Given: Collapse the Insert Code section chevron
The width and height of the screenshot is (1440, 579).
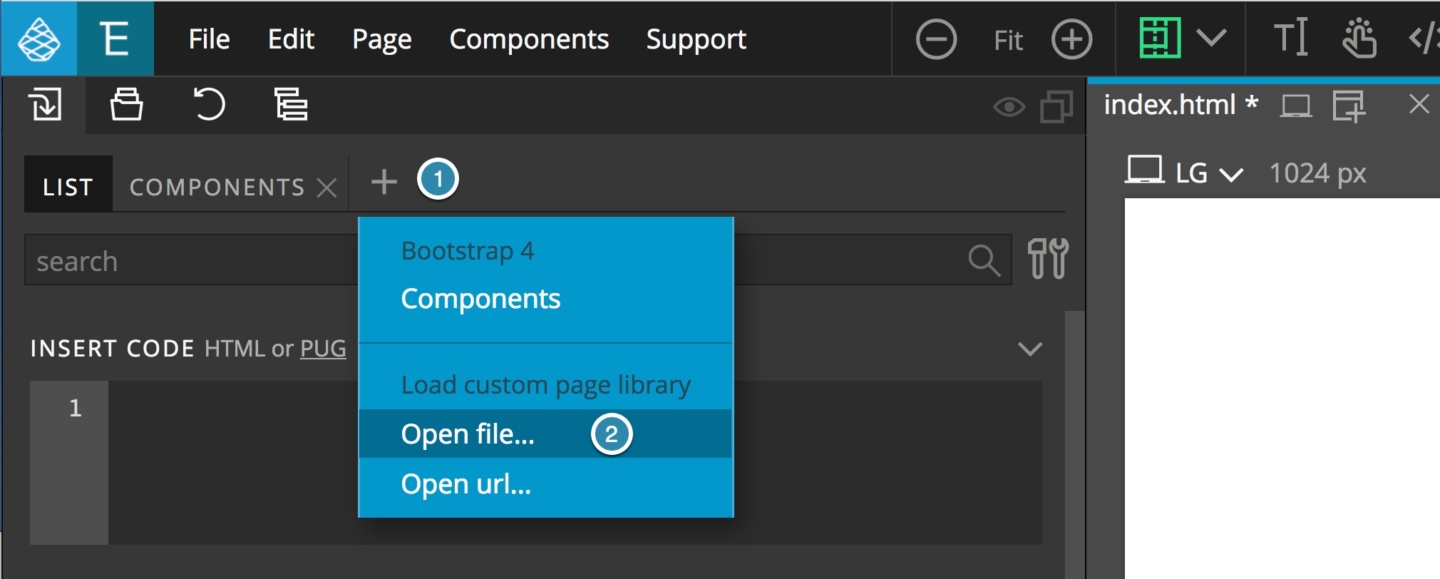Looking at the screenshot, I should 1031,348.
